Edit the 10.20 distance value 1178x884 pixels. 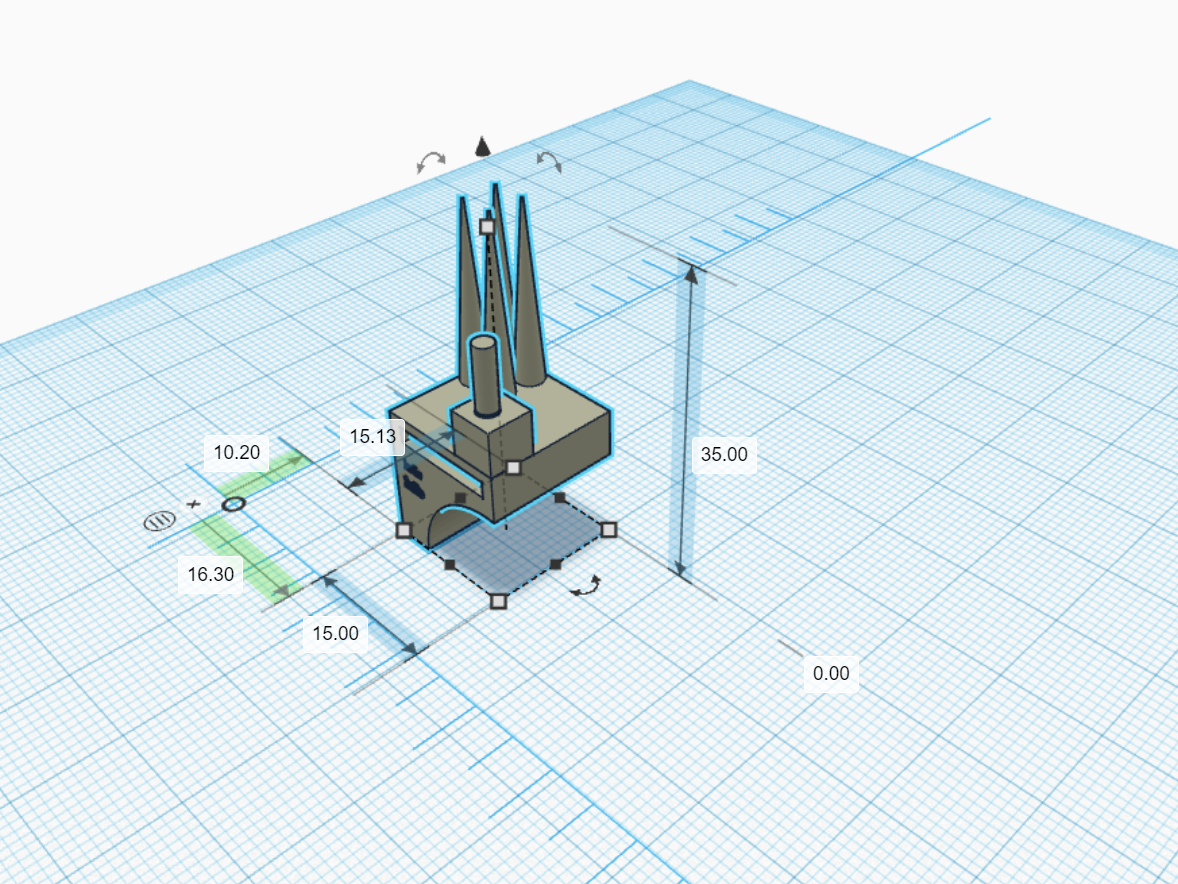[x=237, y=453]
